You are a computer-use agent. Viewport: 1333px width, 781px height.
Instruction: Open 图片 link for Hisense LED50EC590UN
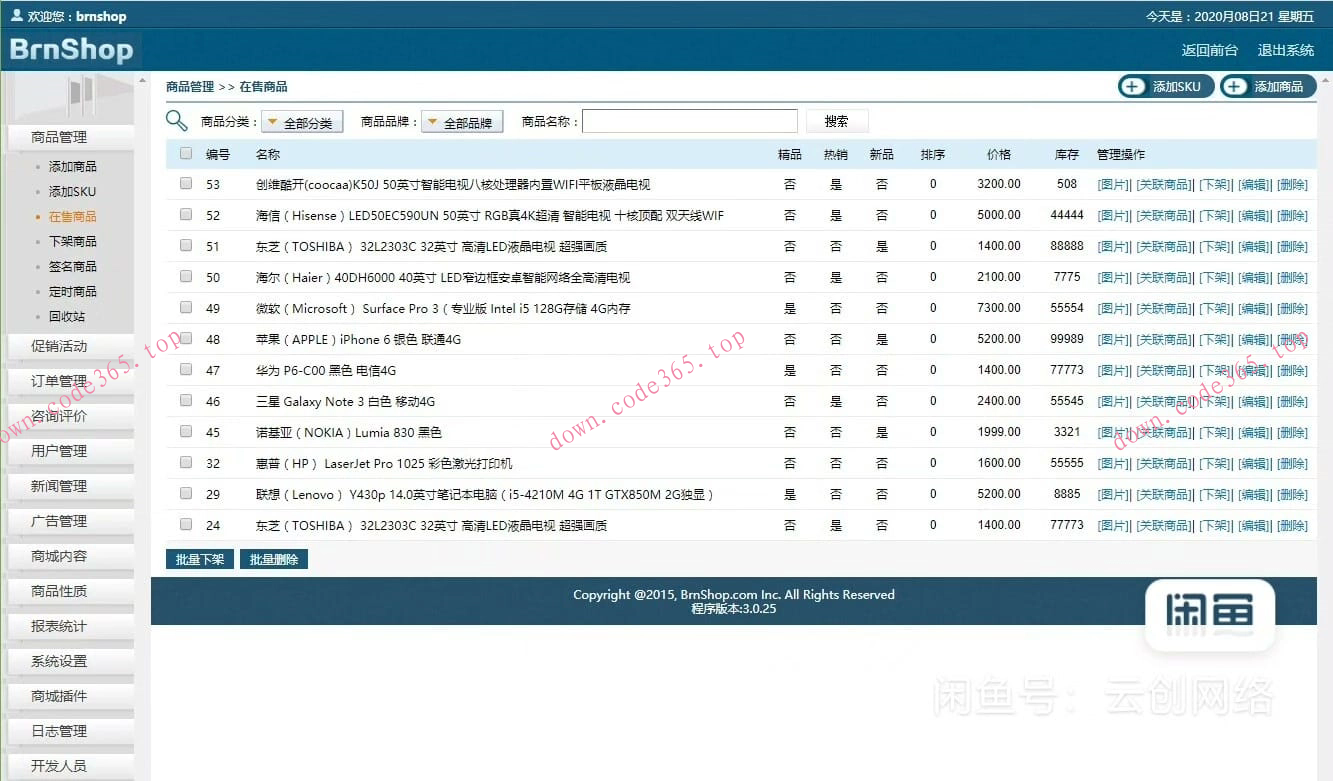[1113, 215]
